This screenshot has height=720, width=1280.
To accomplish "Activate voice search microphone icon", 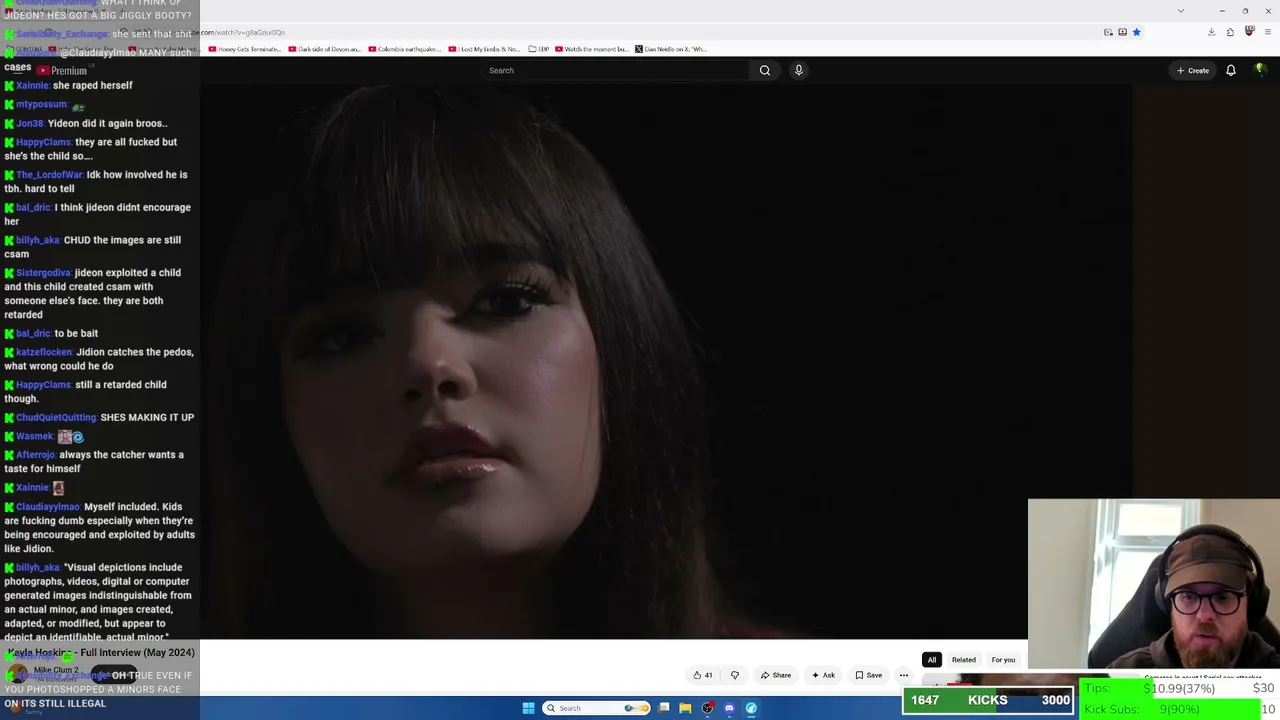I will coord(798,70).
